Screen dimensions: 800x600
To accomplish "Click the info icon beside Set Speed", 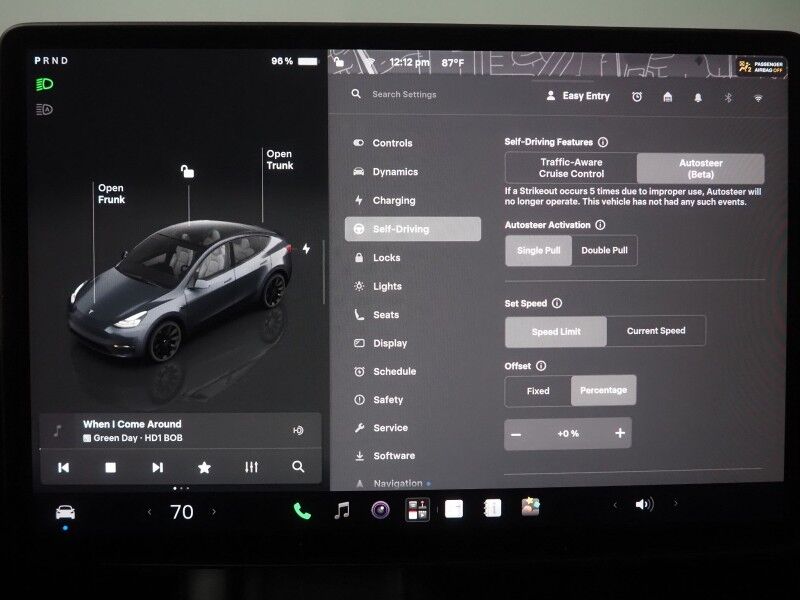I will tap(557, 303).
